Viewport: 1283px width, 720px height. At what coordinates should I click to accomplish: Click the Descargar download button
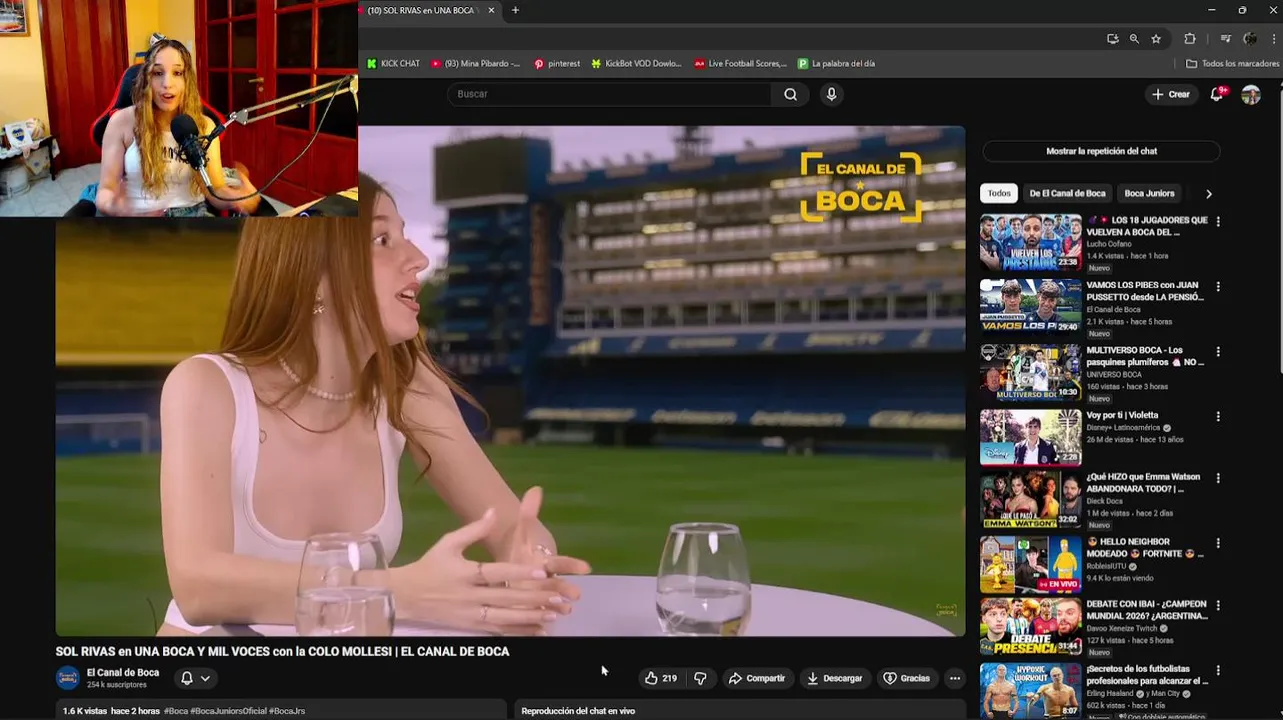tap(835, 678)
